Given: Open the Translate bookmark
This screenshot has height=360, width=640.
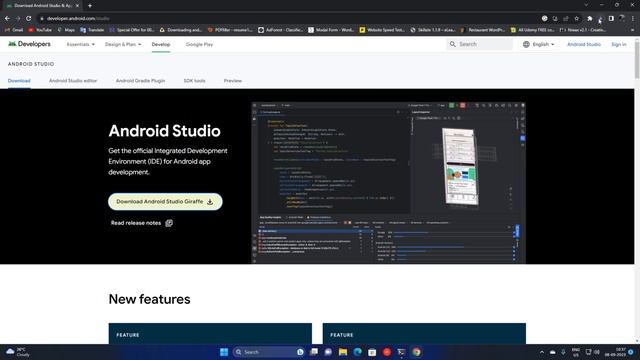Looking at the screenshot, I should pos(92,30).
